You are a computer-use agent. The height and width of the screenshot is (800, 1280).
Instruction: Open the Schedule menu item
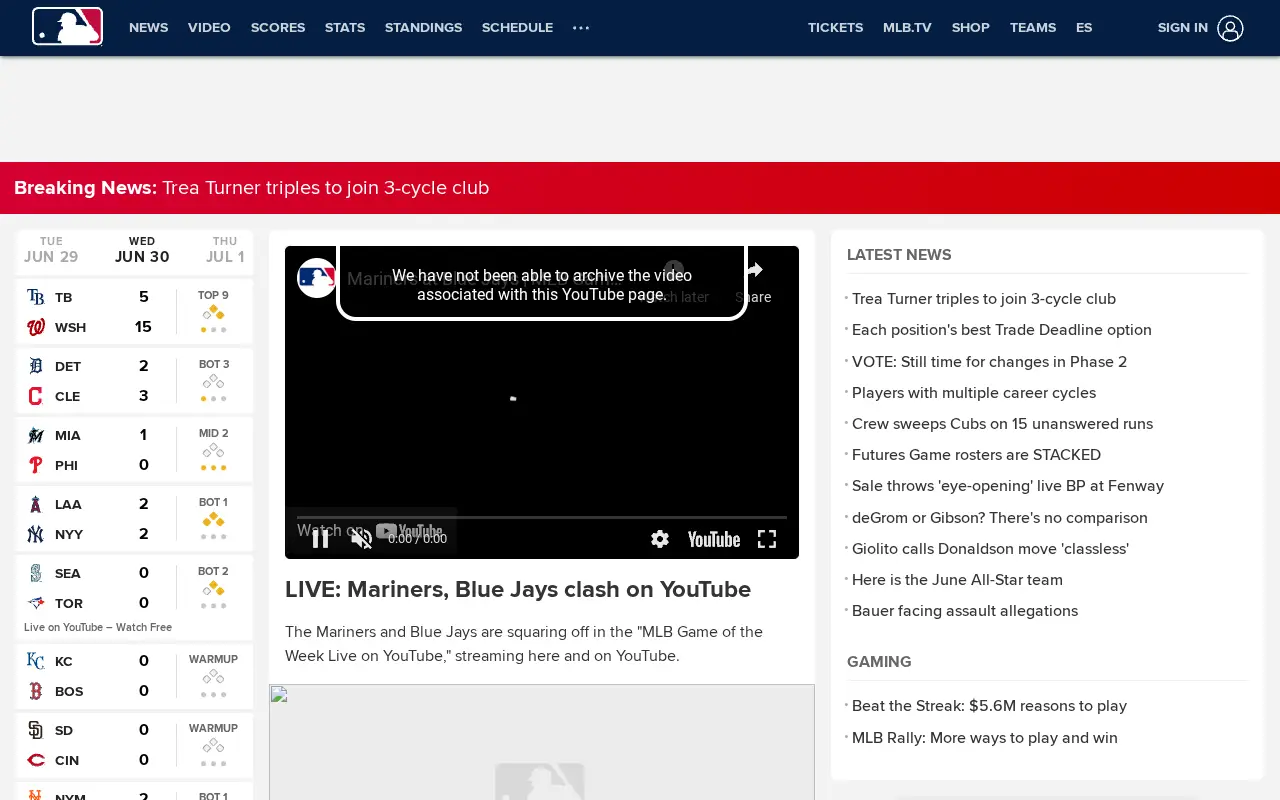pyautogui.click(x=517, y=28)
